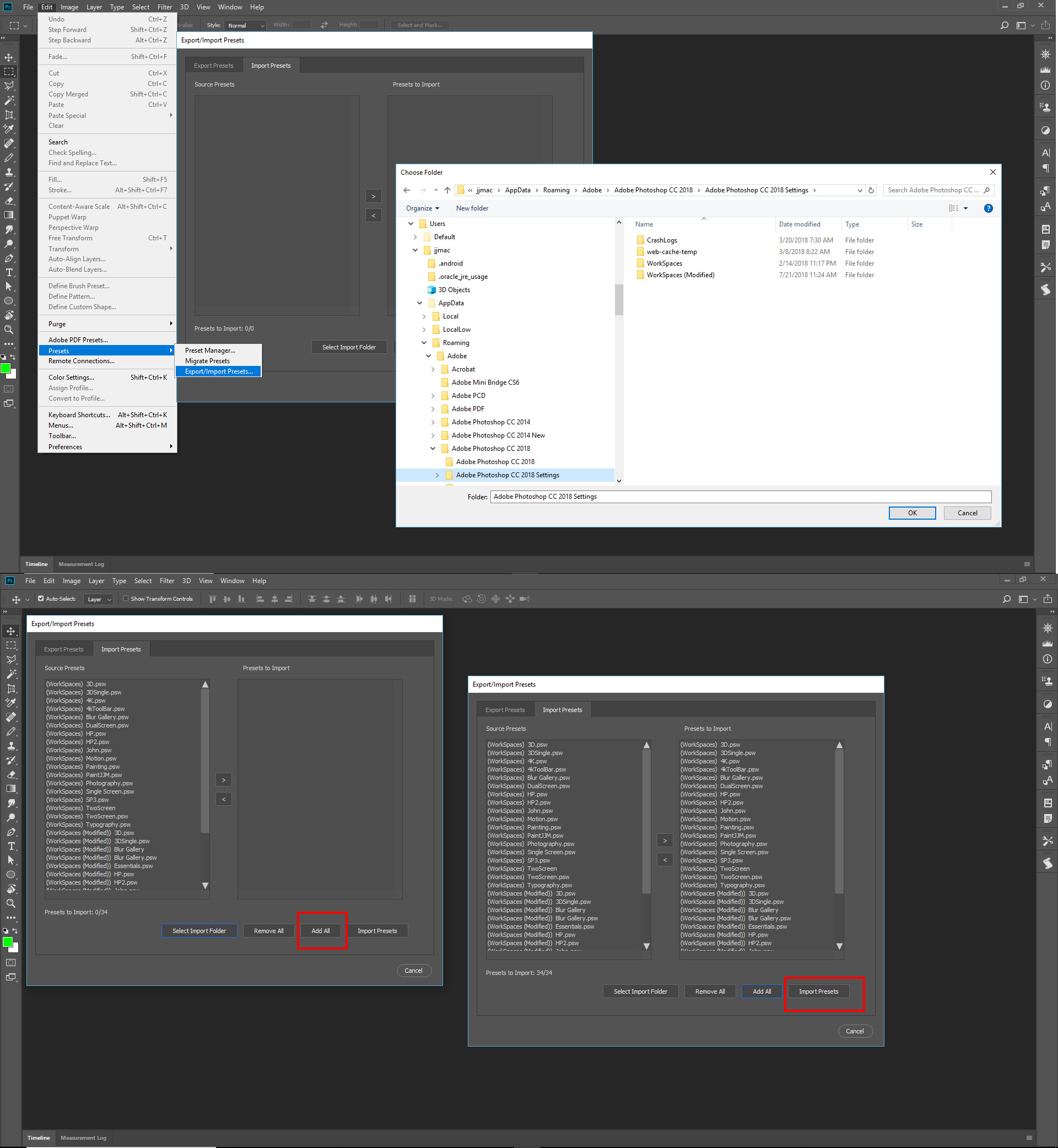Image resolution: width=1058 pixels, height=1148 pixels.
Task: Select Pencil tool in upper toolbar
Action: (x=9, y=158)
